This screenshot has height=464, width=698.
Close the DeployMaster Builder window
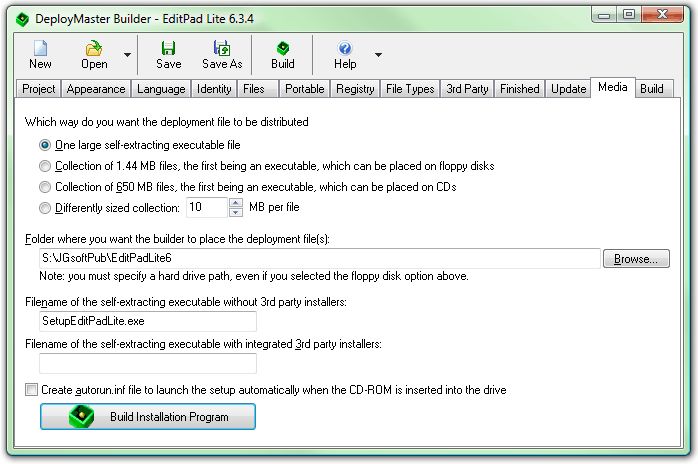coord(662,15)
